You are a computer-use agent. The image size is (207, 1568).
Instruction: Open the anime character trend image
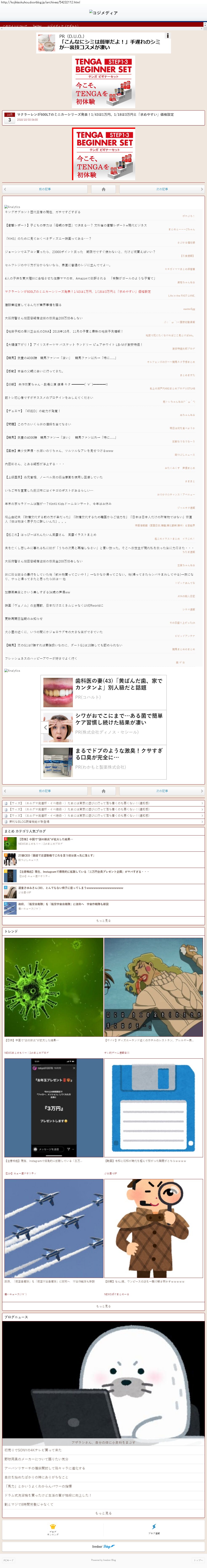(154, 987)
